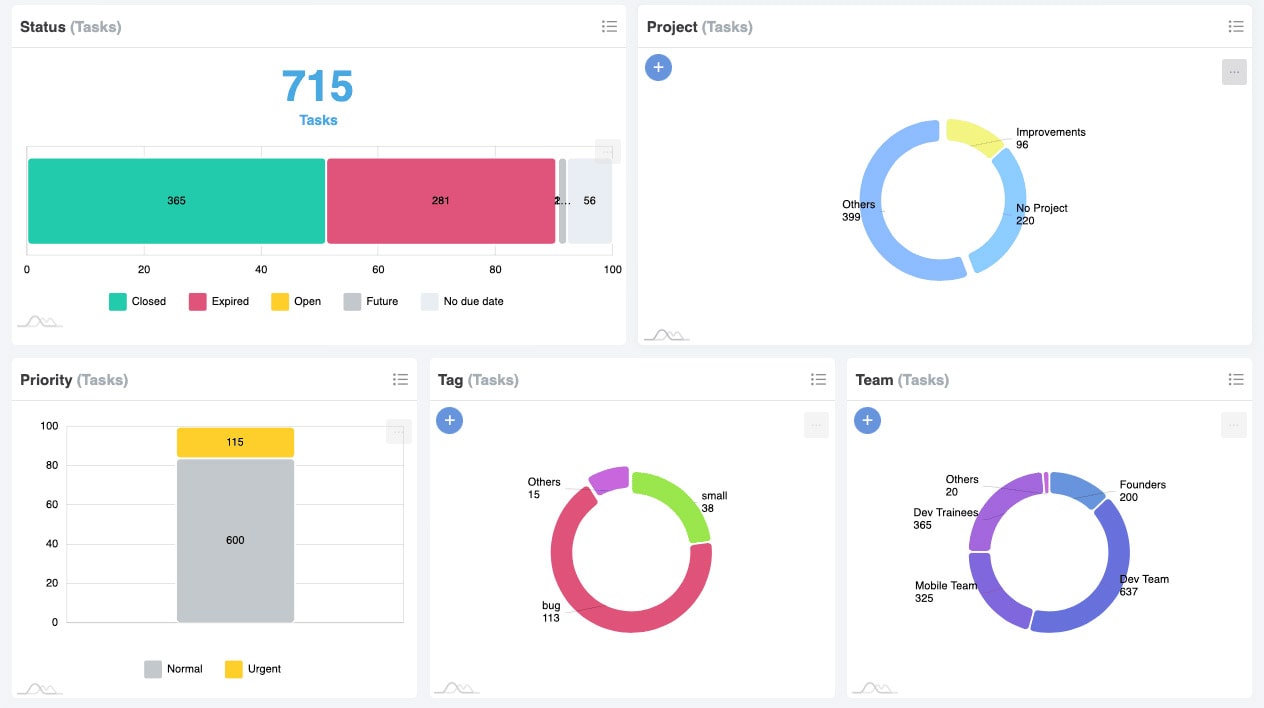The image size is (1264, 708).
Task: Click the No due date legend swatch
Action: pyautogui.click(x=430, y=301)
